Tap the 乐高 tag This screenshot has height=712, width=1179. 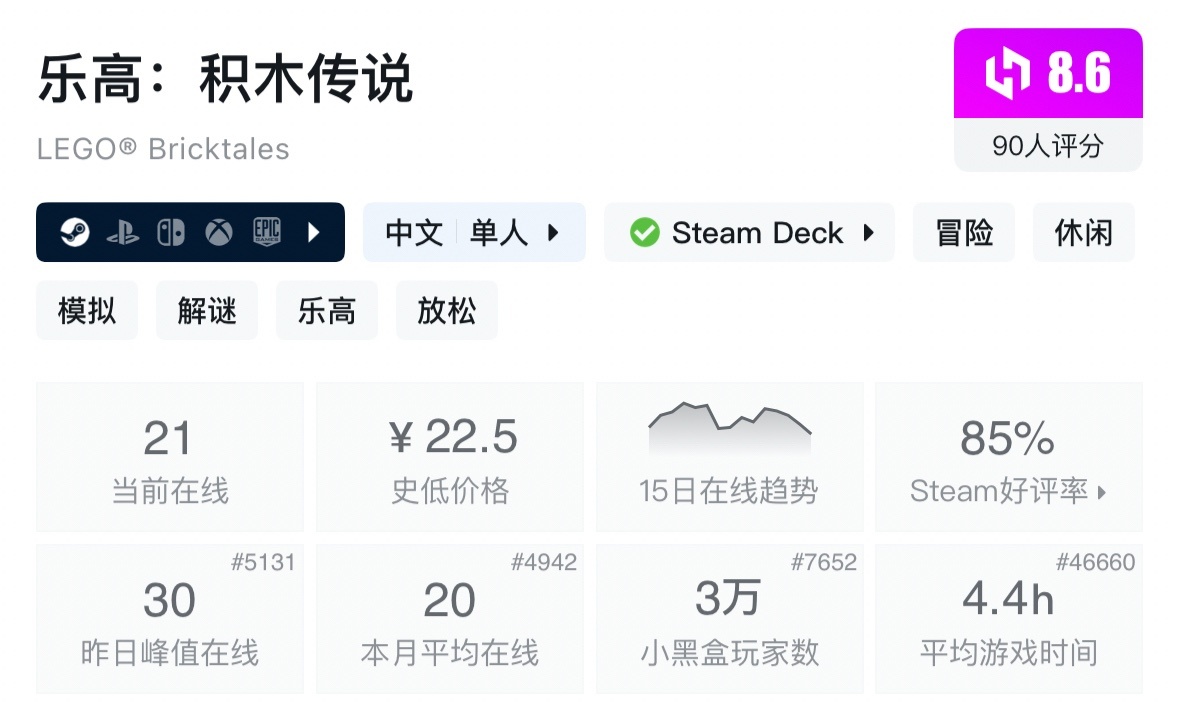click(x=327, y=311)
